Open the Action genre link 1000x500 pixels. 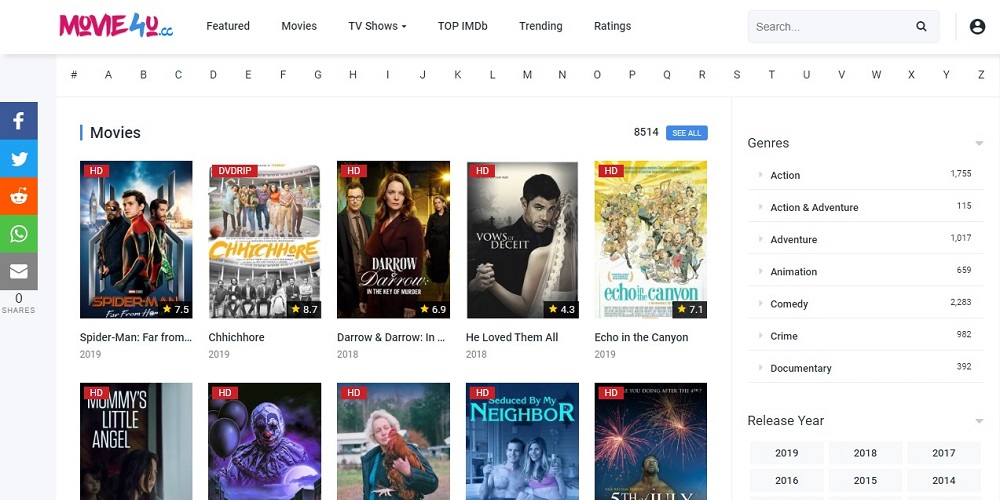[784, 175]
